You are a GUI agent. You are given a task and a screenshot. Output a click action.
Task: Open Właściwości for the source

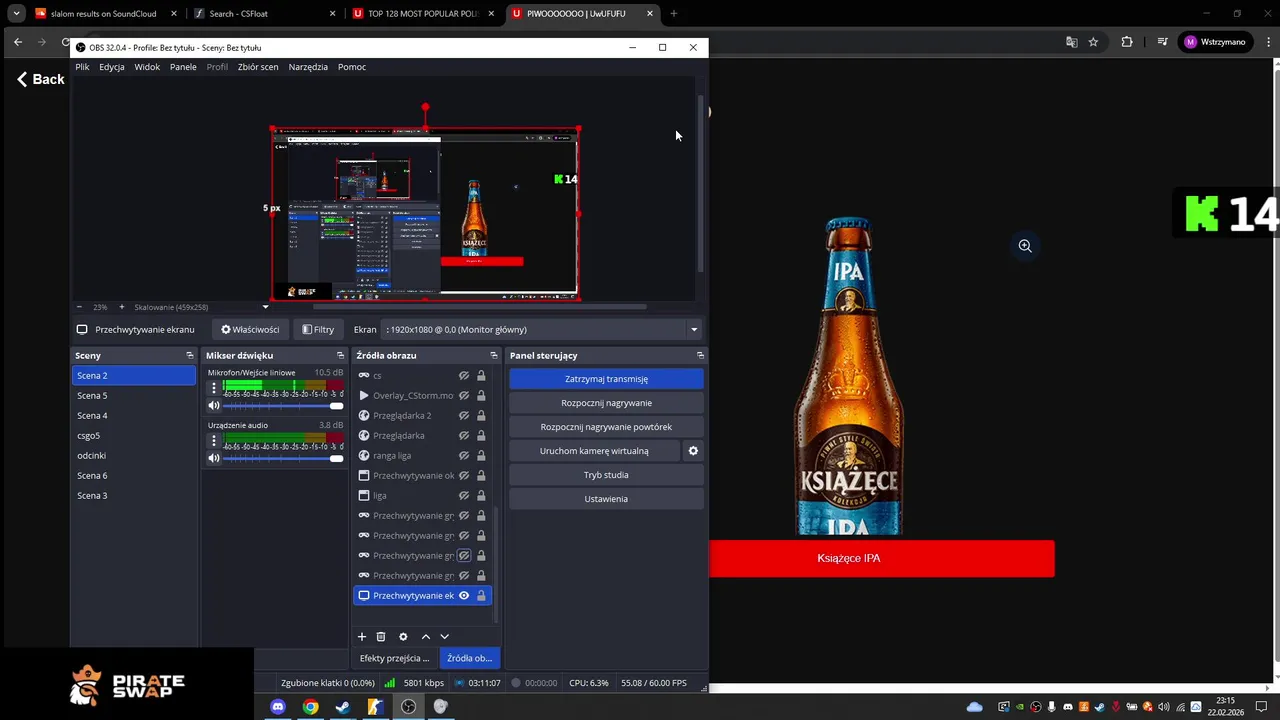point(250,330)
